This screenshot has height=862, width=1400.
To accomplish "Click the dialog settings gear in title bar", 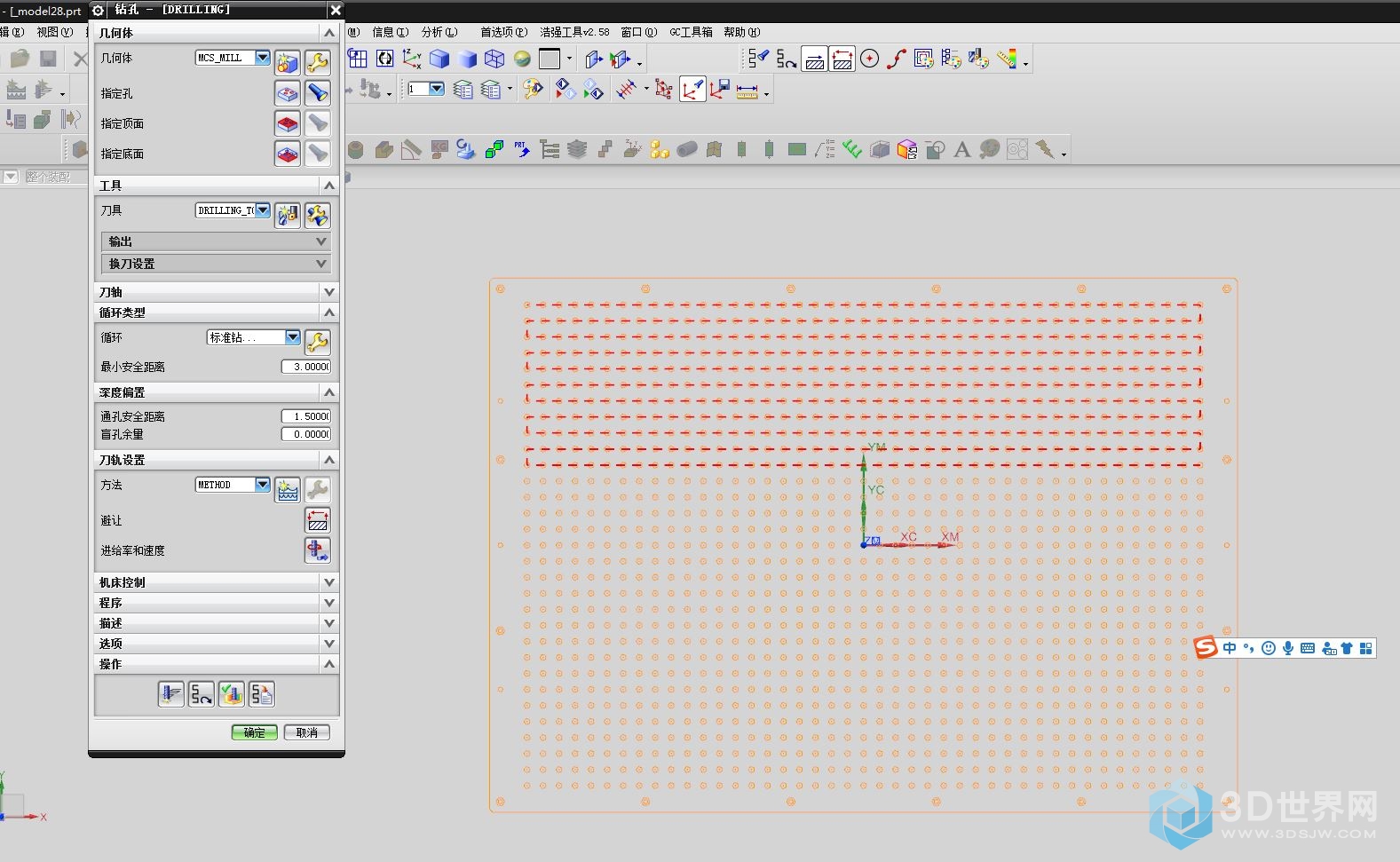I will [x=99, y=10].
